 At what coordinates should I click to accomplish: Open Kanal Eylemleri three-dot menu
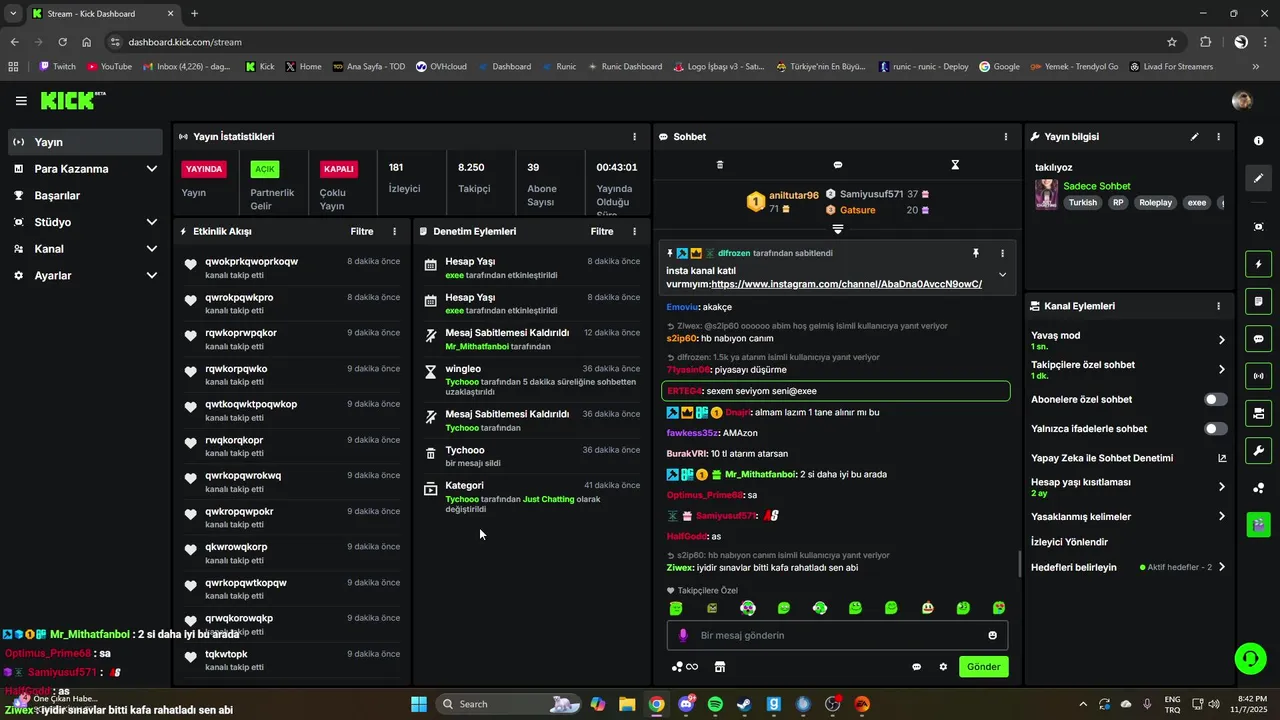tap(1218, 306)
